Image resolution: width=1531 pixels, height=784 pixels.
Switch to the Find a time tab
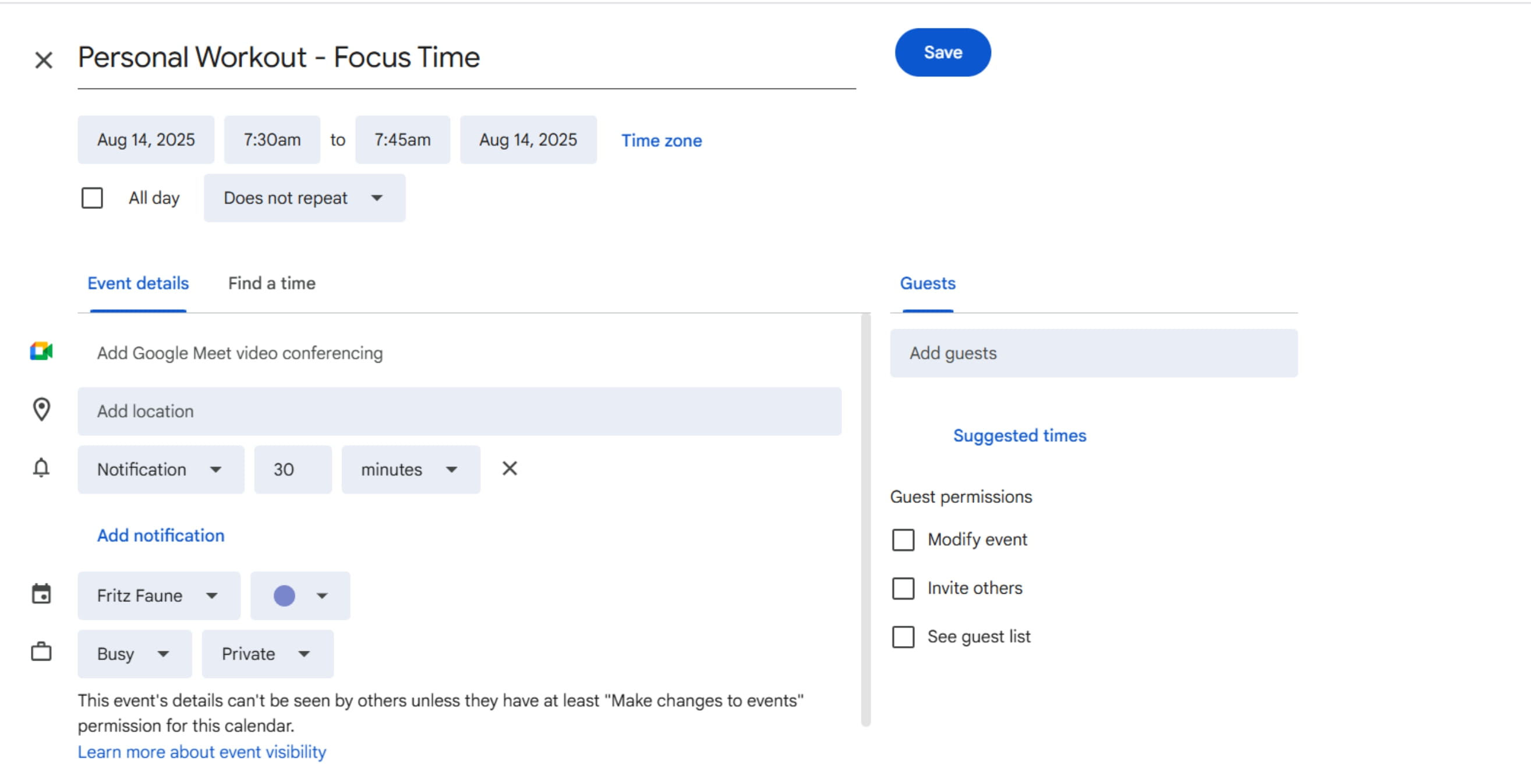271,283
